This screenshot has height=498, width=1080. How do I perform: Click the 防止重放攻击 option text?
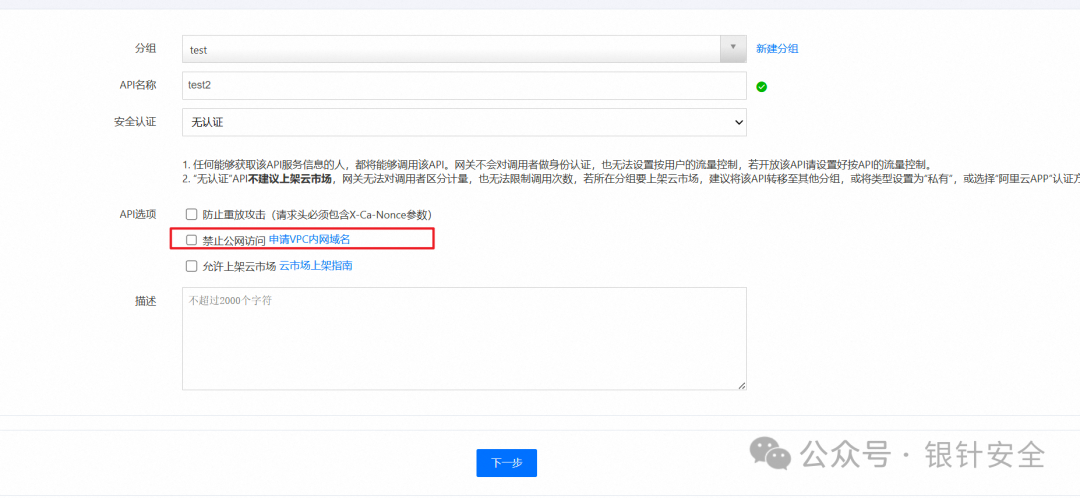(318, 214)
